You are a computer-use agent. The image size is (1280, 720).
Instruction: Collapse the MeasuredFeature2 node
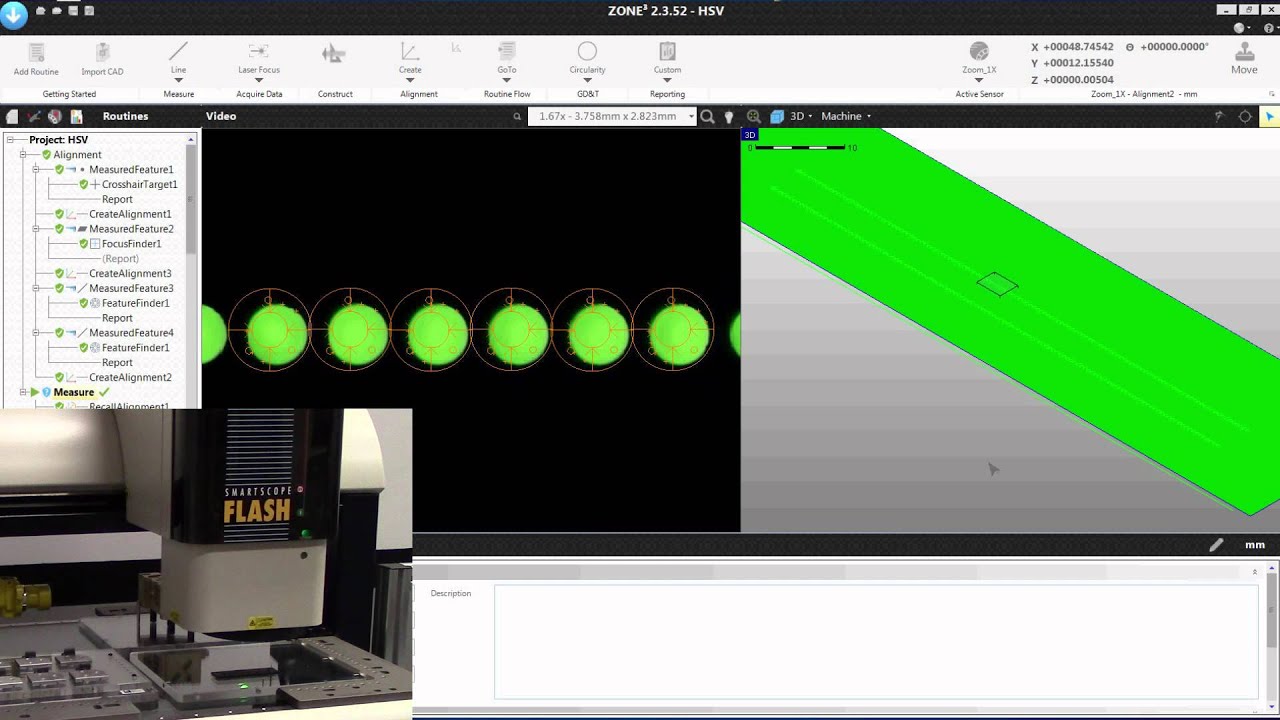35,229
